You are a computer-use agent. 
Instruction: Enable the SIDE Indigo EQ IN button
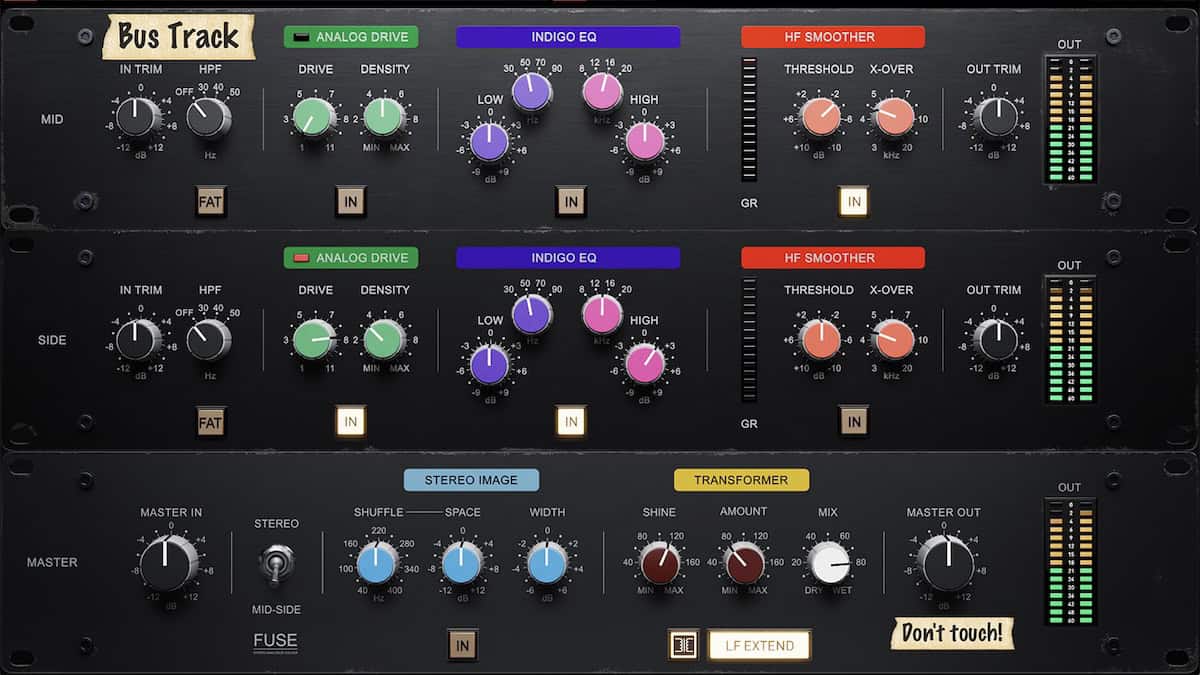(x=570, y=422)
